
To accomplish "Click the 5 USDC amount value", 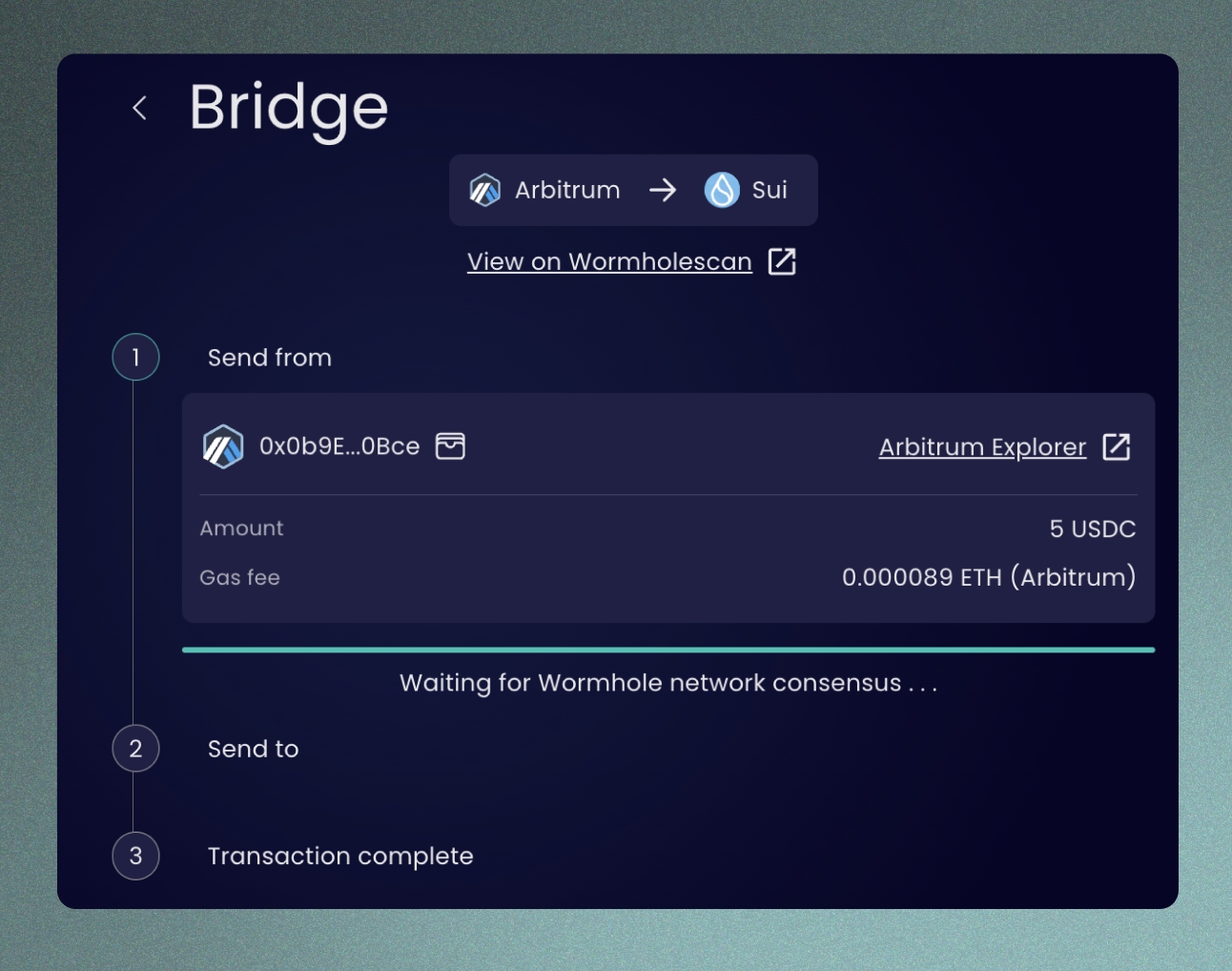I will click(x=1092, y=528).
